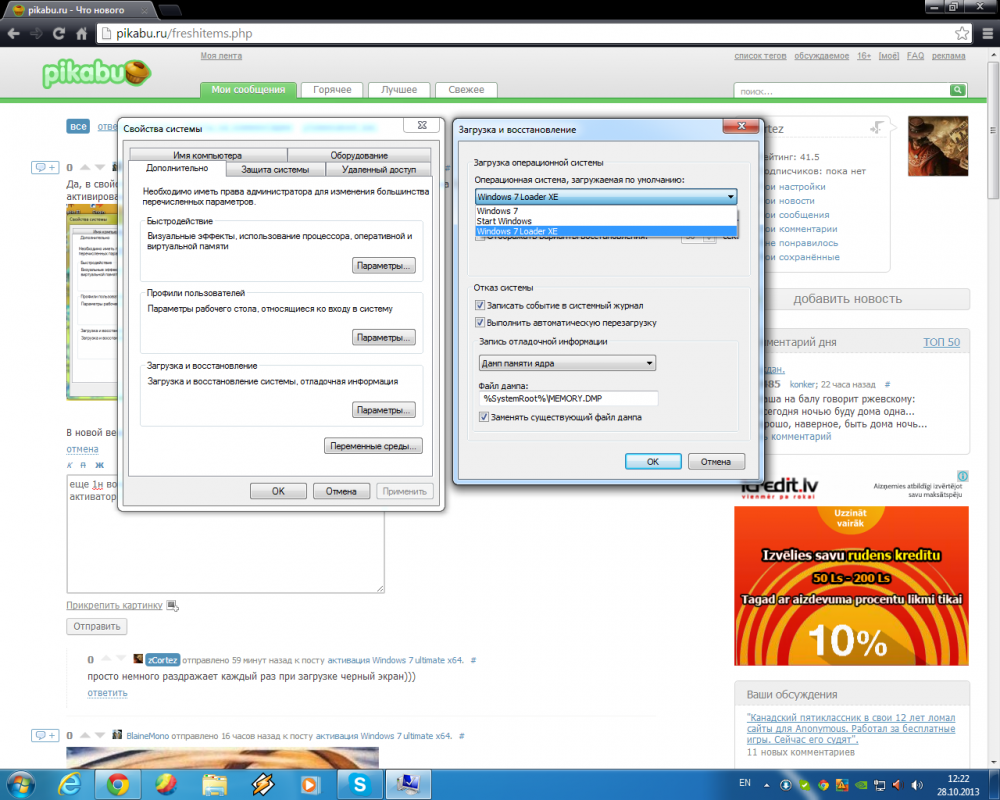Go to the browser home page
The image size is (1000, 800).
82,34
